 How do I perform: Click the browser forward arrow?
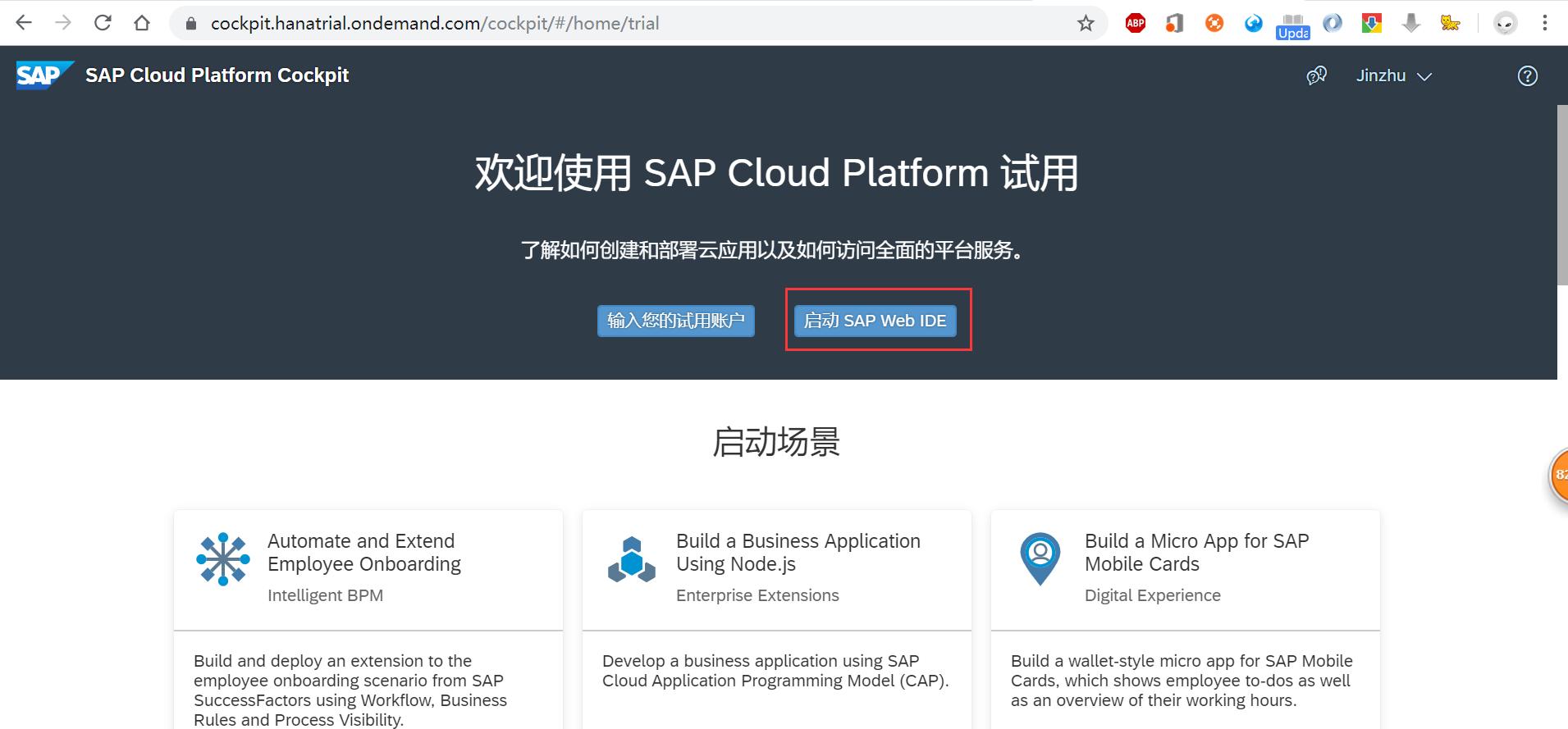[x=63, y=23]
